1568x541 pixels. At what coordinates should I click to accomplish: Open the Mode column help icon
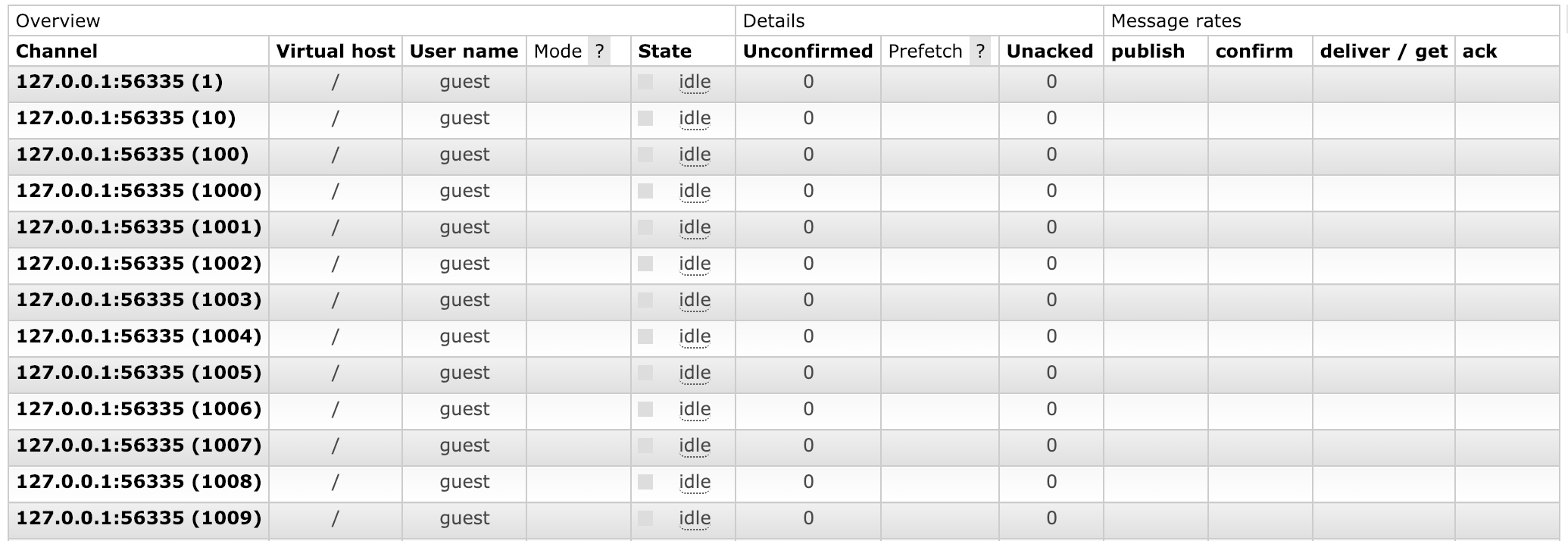(x=599, y=52)
